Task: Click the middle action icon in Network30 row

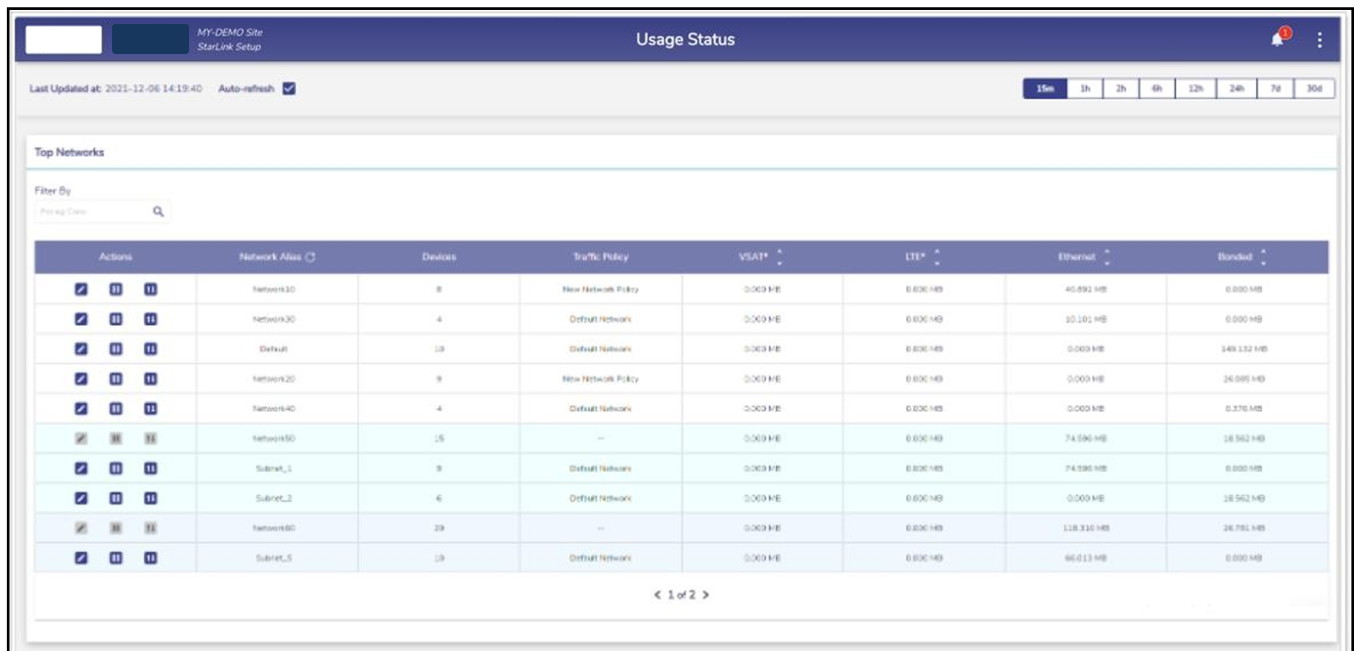Action: point(115,319)
